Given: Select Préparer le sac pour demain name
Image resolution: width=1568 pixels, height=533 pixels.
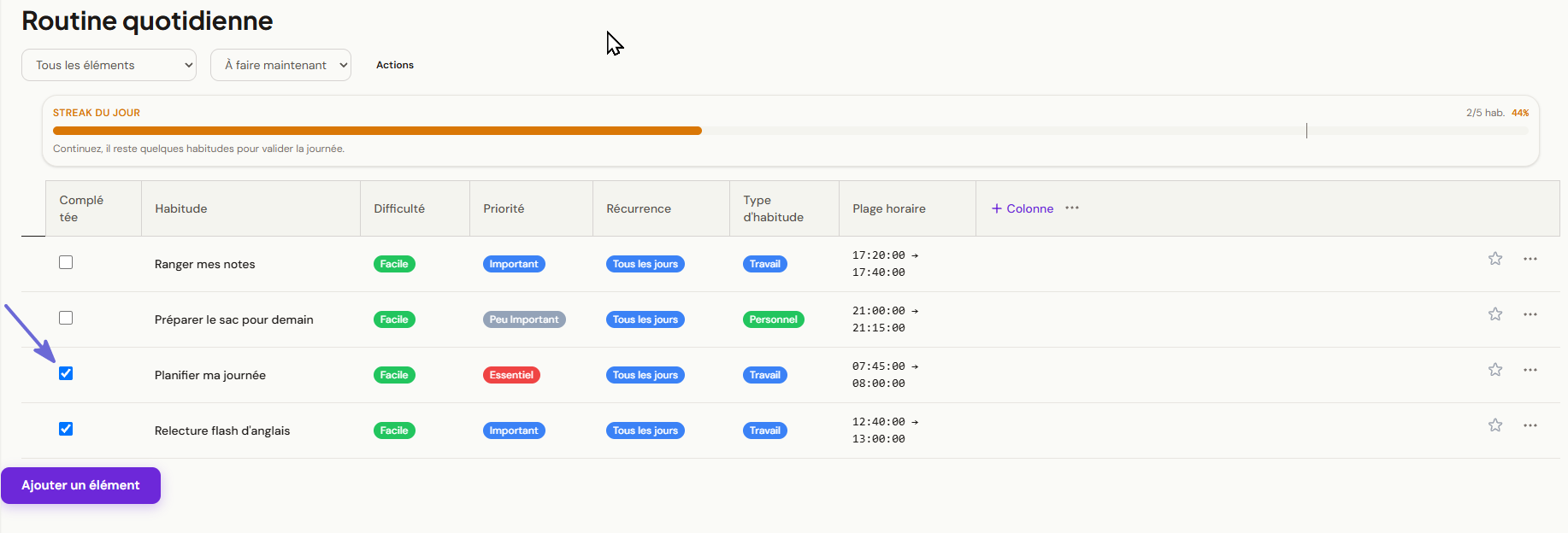Looking at the screenshot, I should click(234, 319).
